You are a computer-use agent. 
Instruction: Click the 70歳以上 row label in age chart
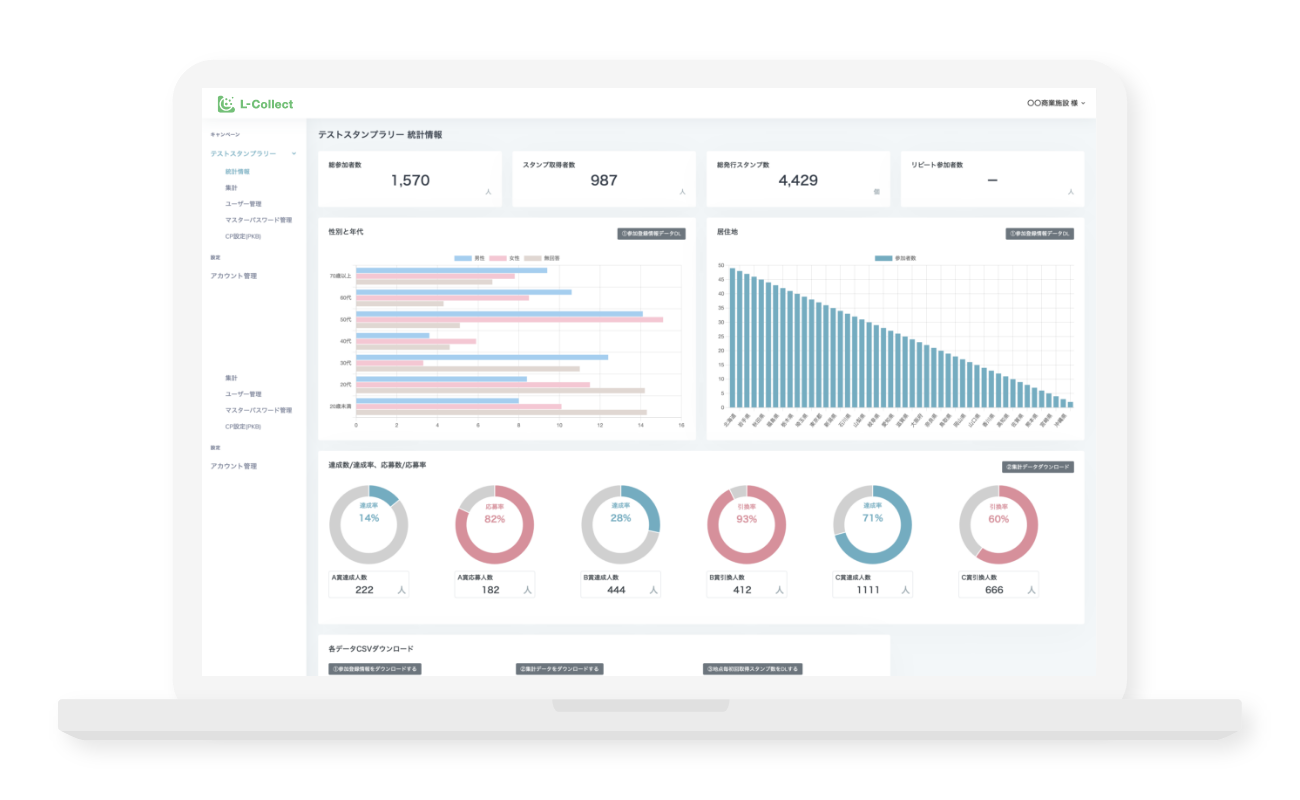click(x=341, y=275)
